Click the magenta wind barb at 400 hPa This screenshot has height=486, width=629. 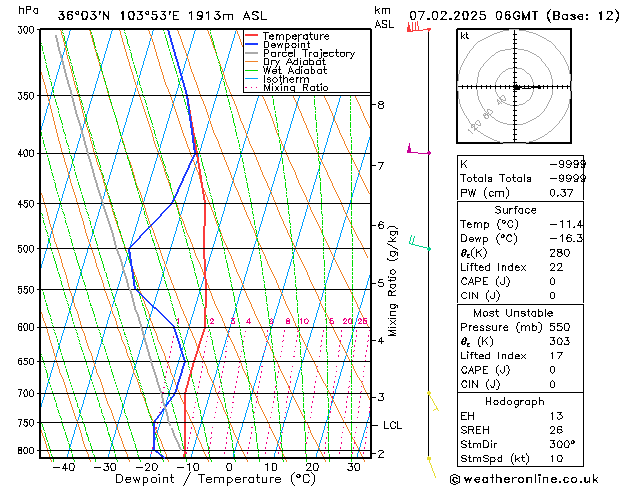click(415, 150)
